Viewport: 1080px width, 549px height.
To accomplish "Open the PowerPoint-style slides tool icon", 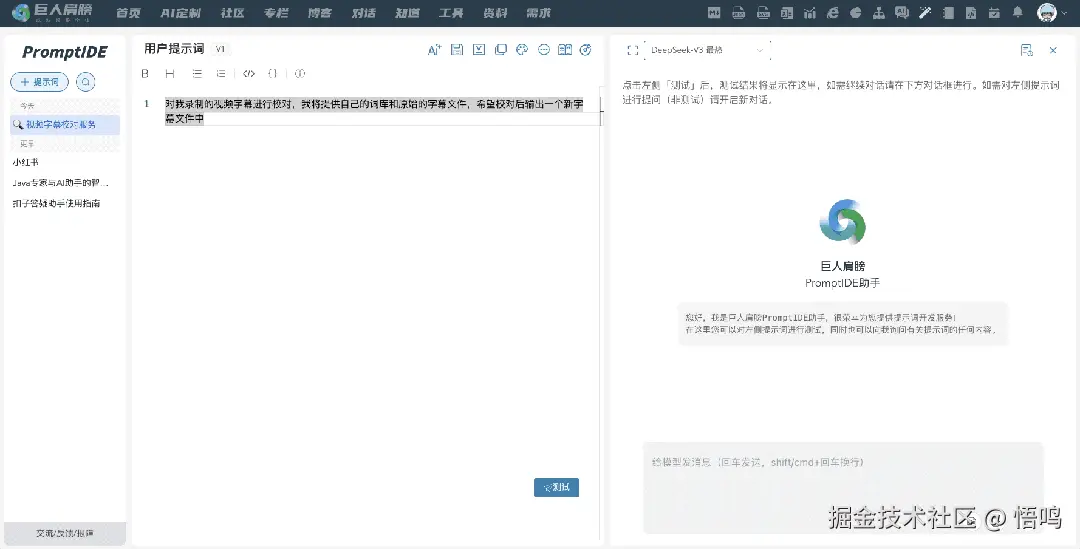I will tap(787, 12).
